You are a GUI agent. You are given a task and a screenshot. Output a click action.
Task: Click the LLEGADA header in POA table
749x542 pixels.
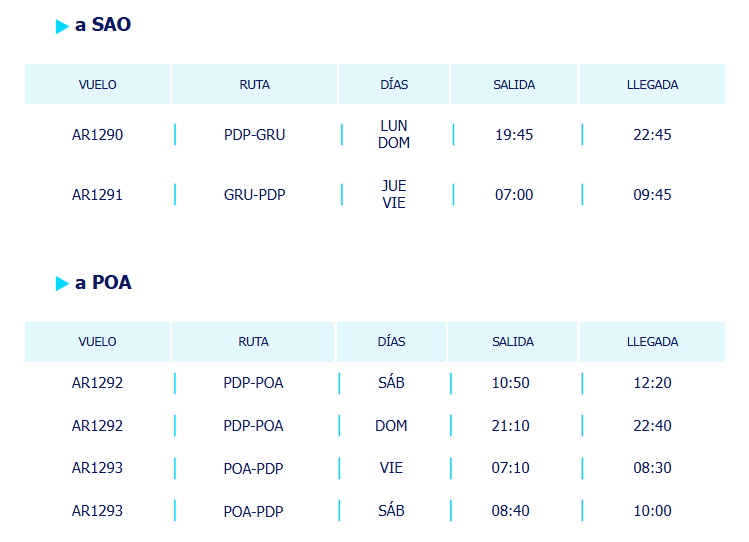pos(653,342)
